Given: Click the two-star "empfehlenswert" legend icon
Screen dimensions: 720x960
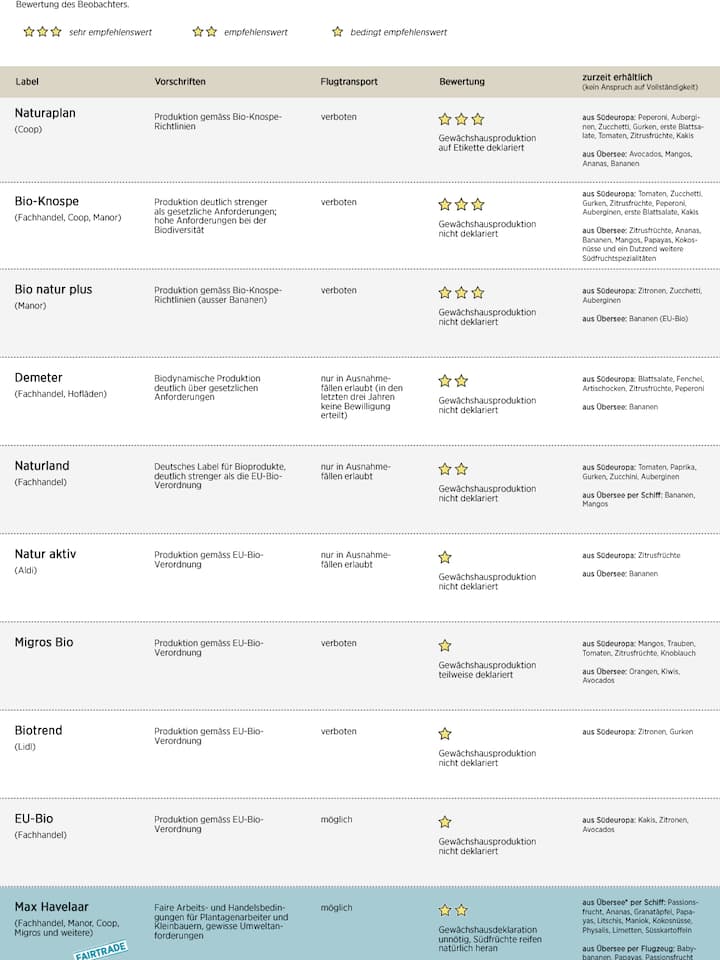Looking at the screenshot, I should tap(205, 32).
